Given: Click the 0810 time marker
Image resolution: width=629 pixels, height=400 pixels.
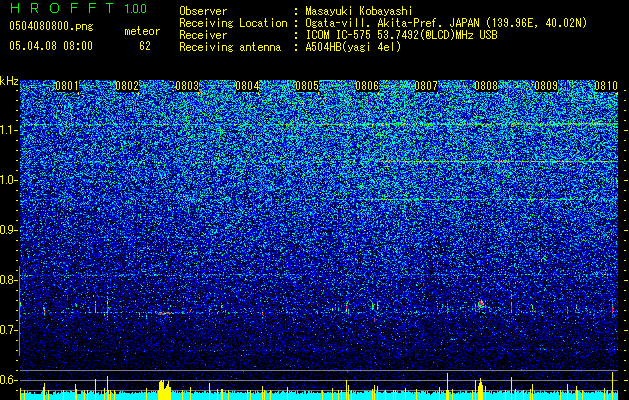Looking at the screenshot, I should (605, 86).
